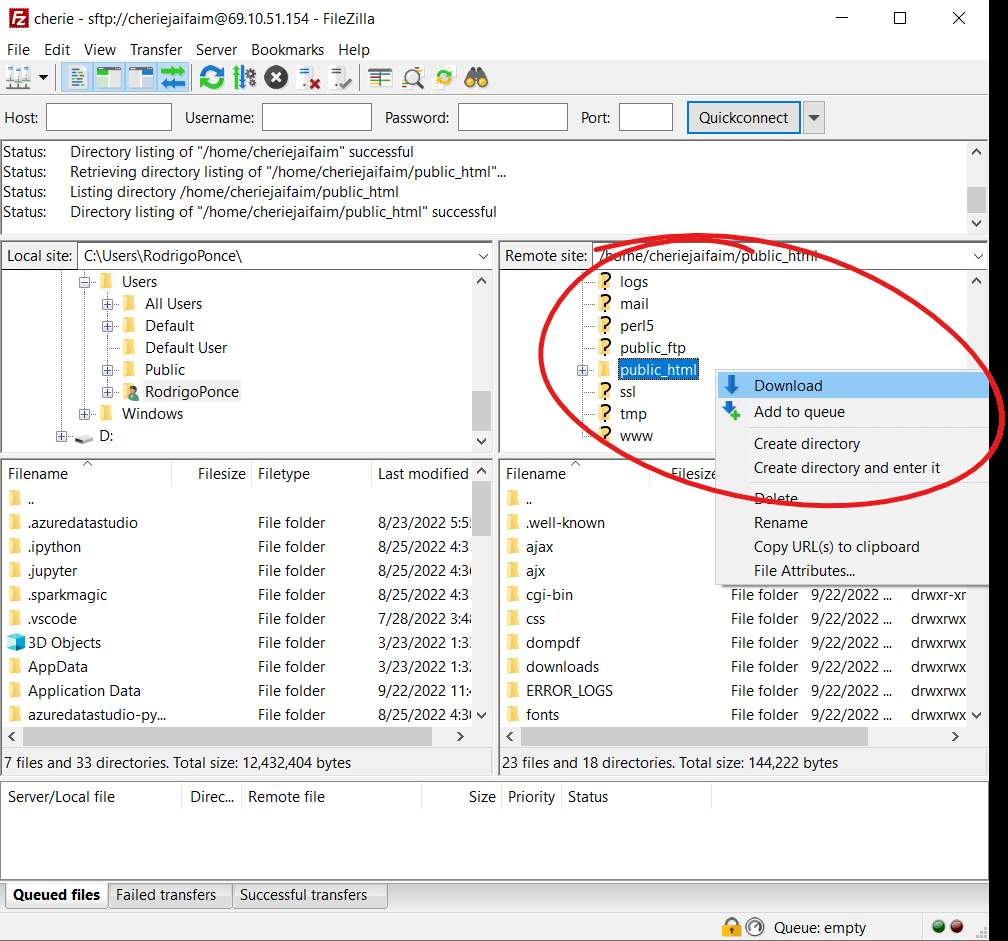Choose Download from the context menu

pos(852,386)
